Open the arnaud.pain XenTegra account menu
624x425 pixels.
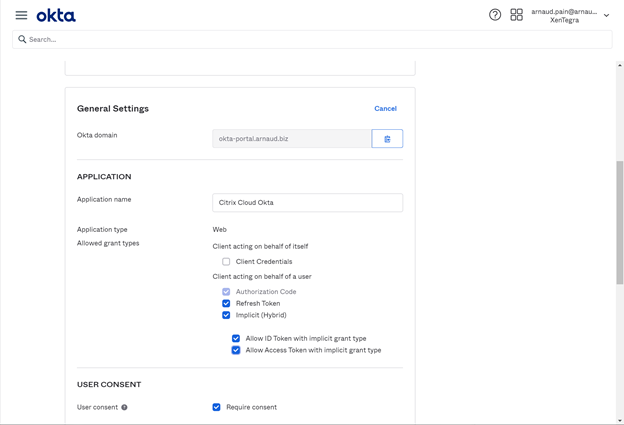coord(564,16)
